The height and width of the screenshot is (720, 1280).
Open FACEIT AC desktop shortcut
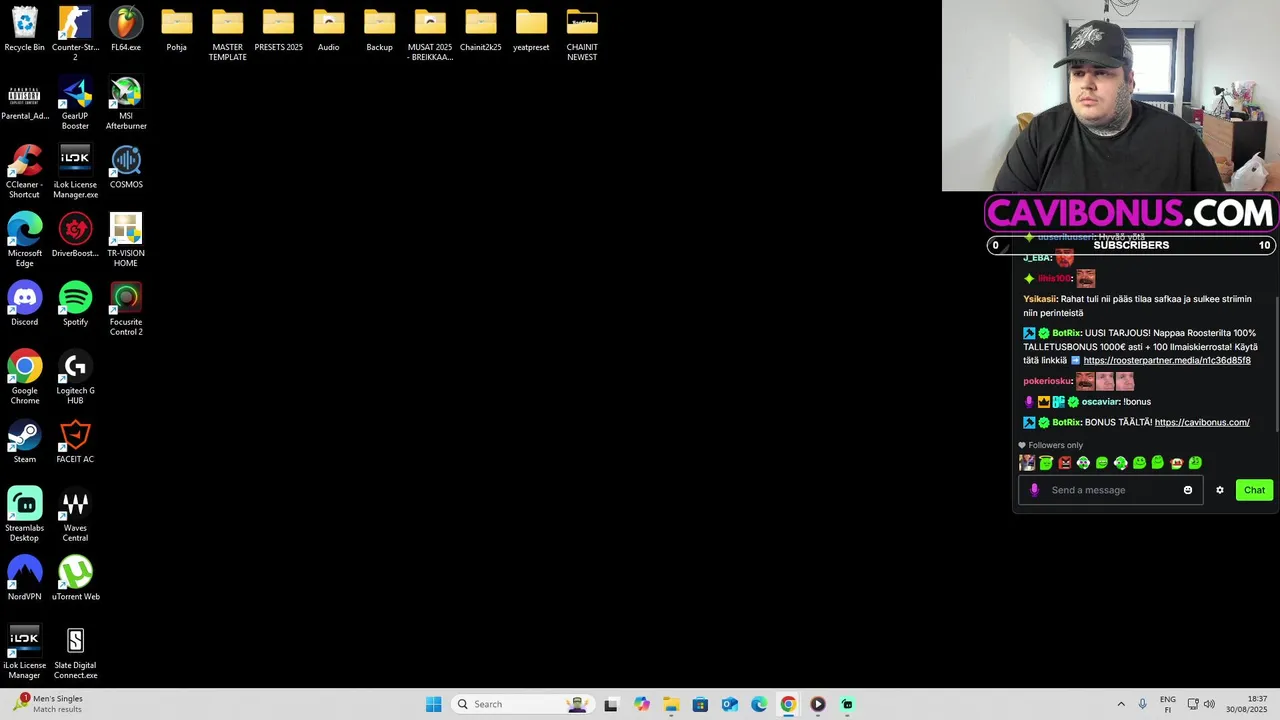pyautogui.click(x=75, y=442)
